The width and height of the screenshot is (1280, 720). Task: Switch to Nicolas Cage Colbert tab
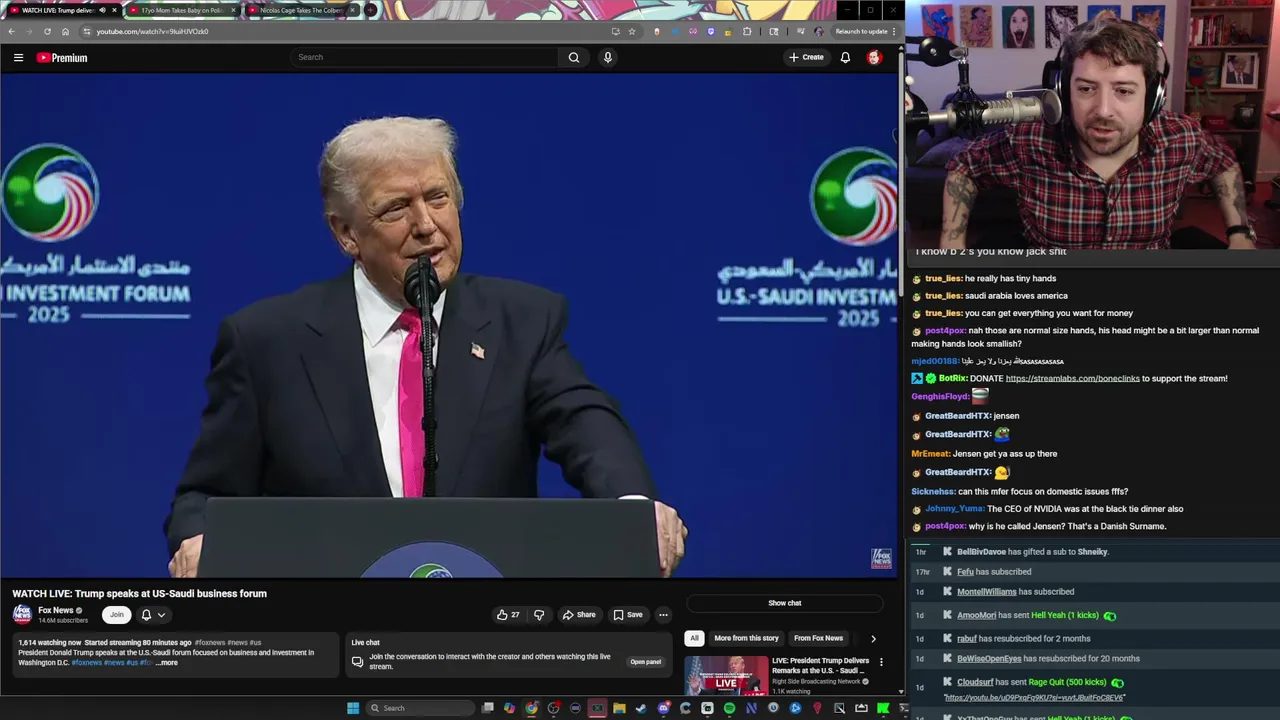pyautogui.click(x=301, y=10)
